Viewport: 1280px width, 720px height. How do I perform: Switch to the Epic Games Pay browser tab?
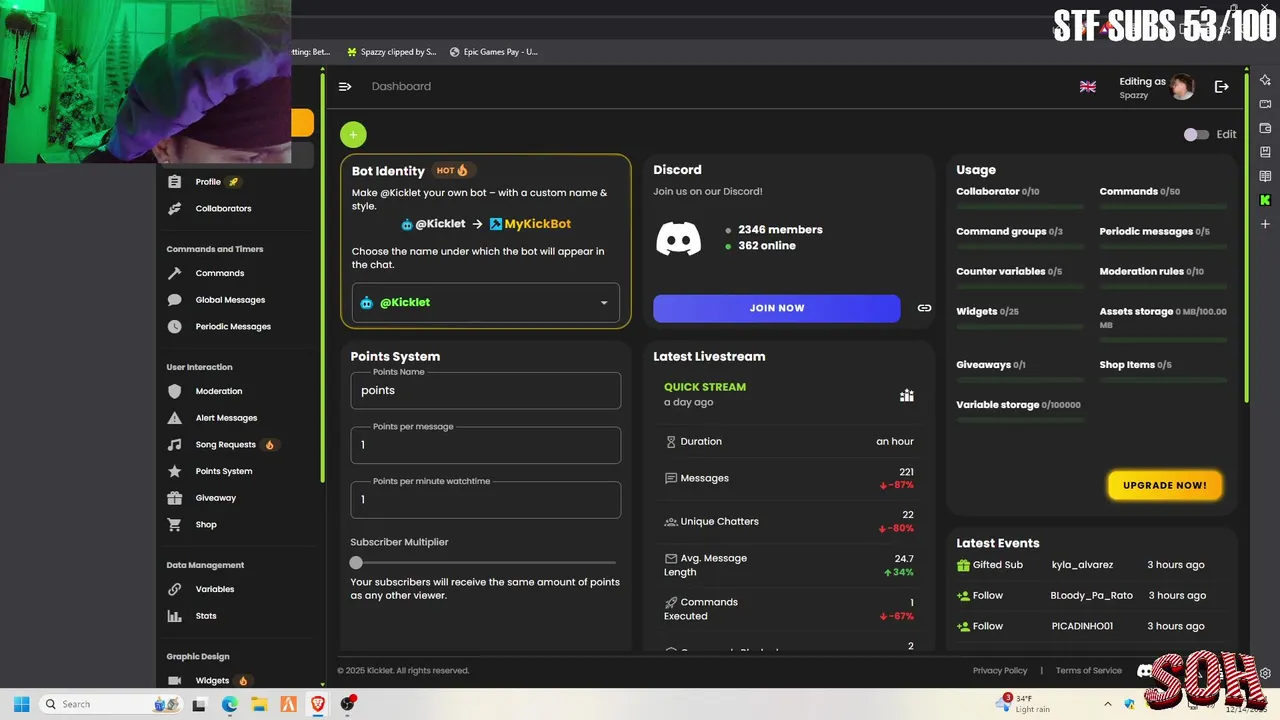click(x=494, y=52)
